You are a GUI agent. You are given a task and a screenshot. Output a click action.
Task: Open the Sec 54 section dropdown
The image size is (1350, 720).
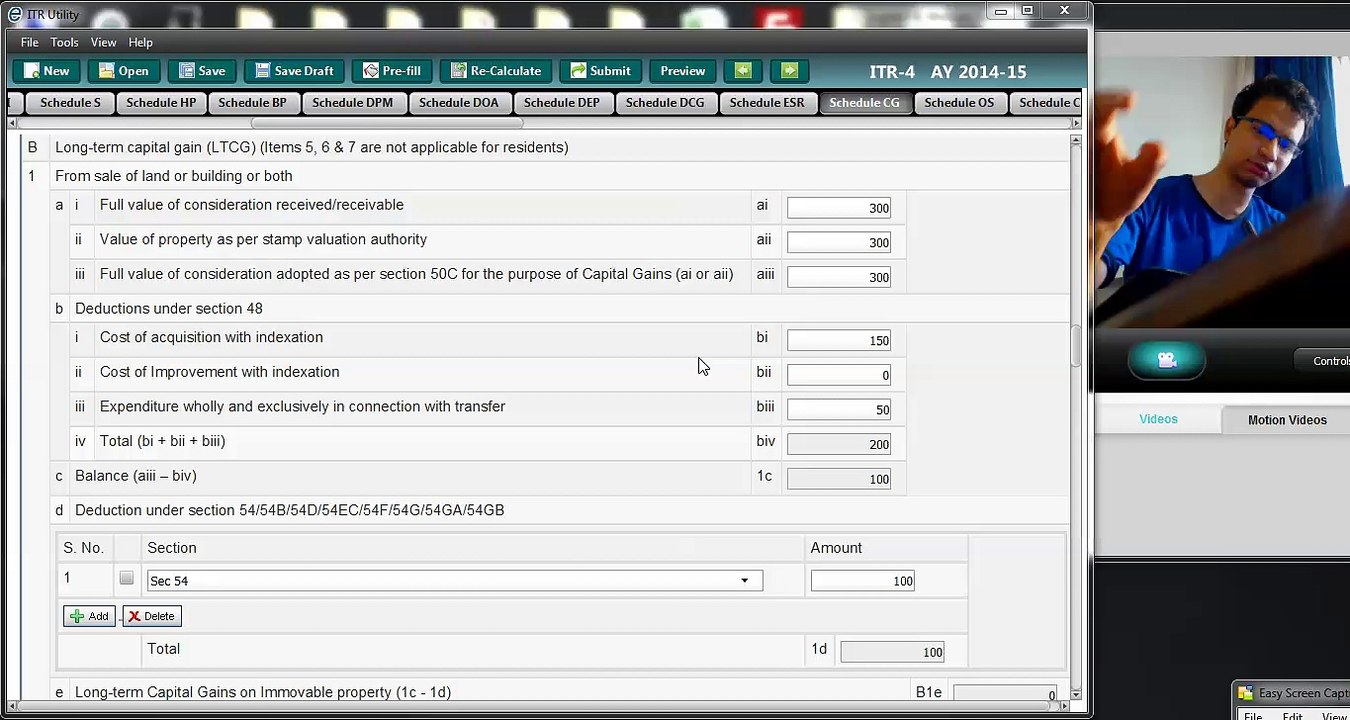(744, 581)
